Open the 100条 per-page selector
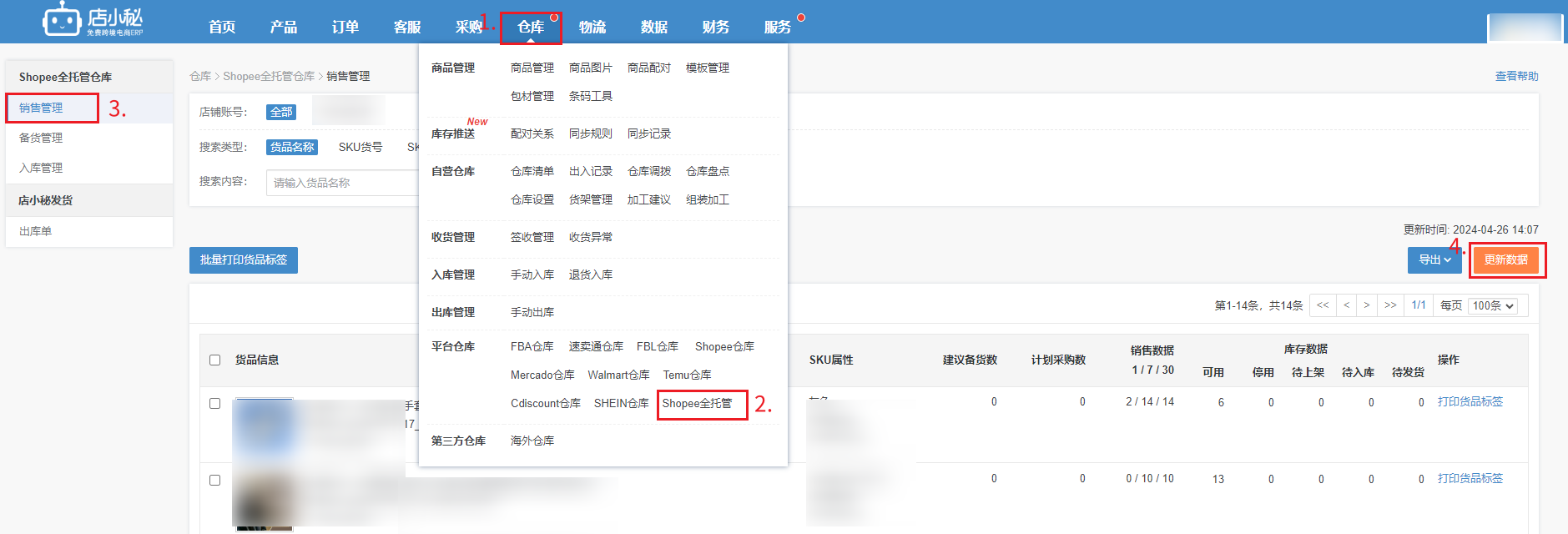The height and width of the screenshot is (534, 1568). [x=1493, y=306]
